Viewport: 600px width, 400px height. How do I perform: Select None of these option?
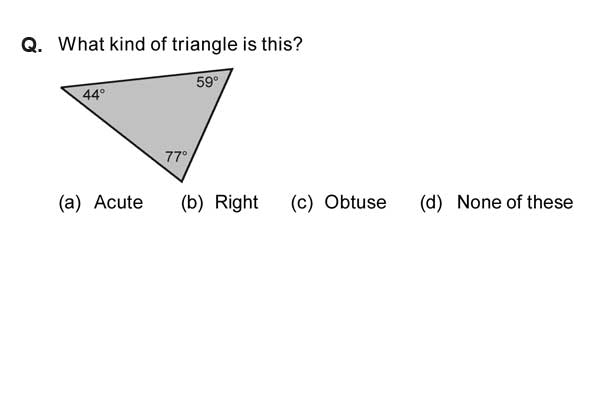click(x=515, y=202)
